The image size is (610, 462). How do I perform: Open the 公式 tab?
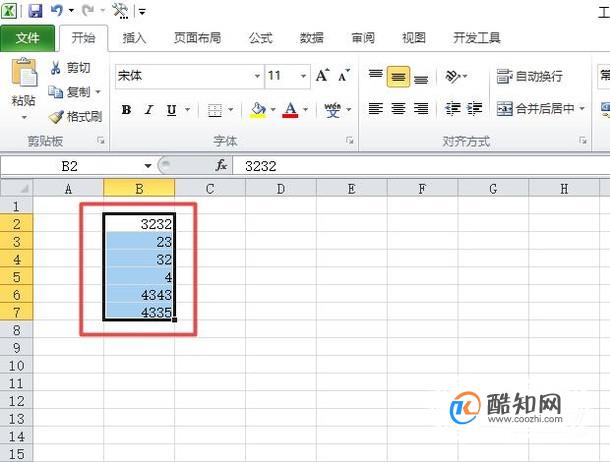click(261, 38)
